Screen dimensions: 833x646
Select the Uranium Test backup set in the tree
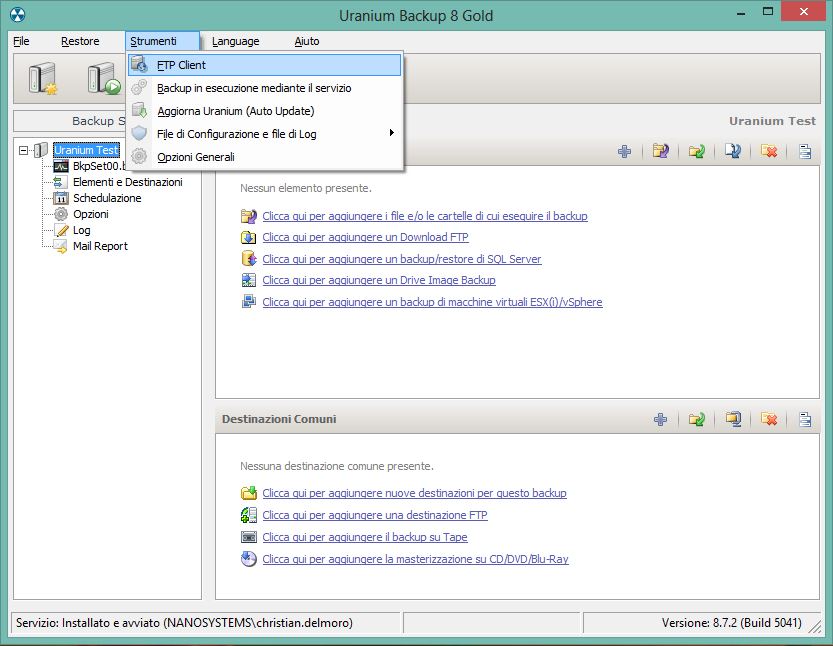coord(87,150)
